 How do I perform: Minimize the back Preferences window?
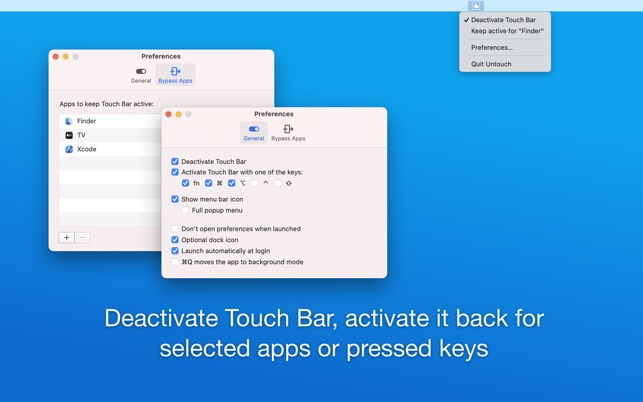(66, 57)
